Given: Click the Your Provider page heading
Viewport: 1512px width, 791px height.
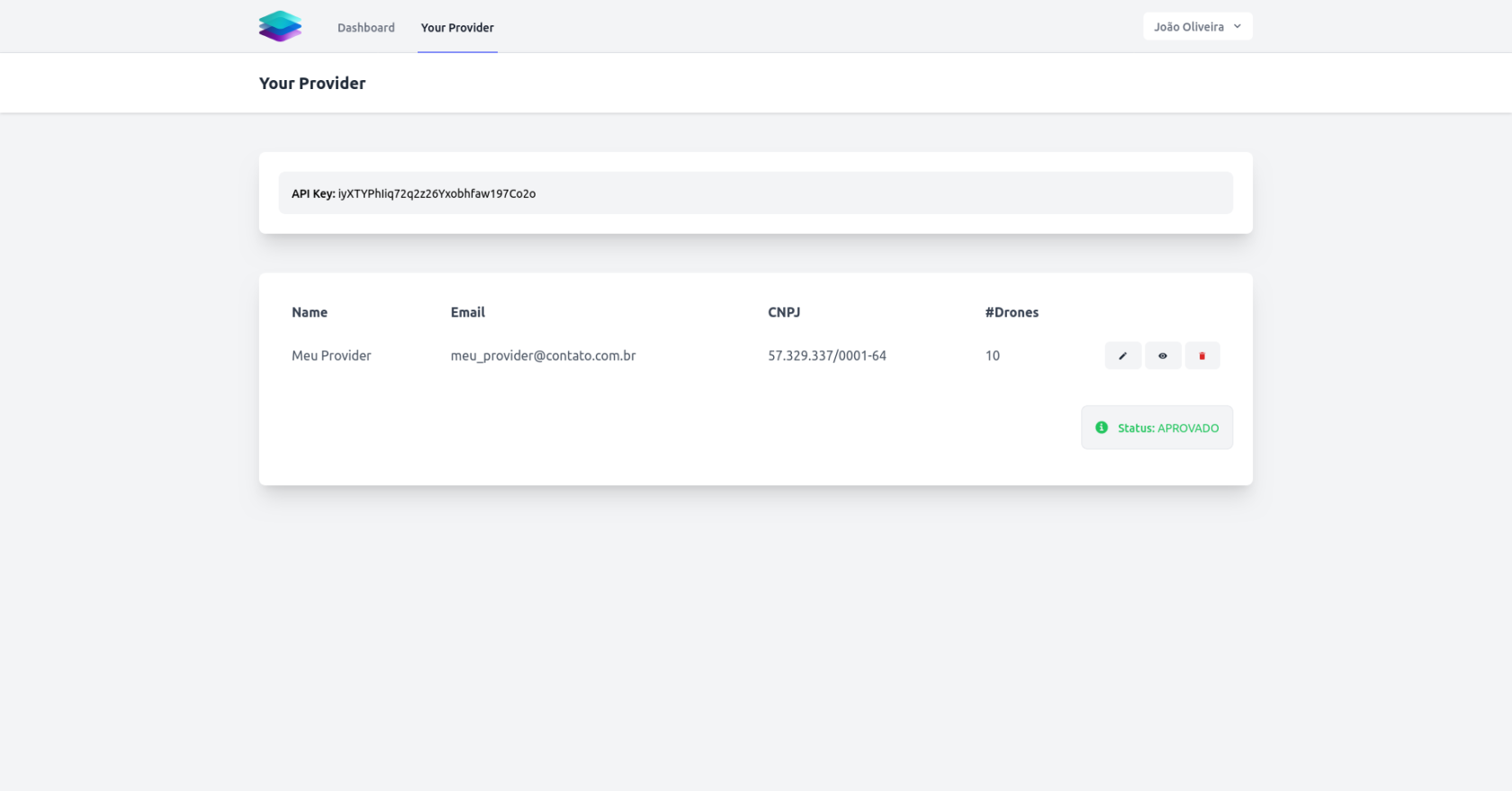Looking at the screenshot, I should click(x=312, y=83).
